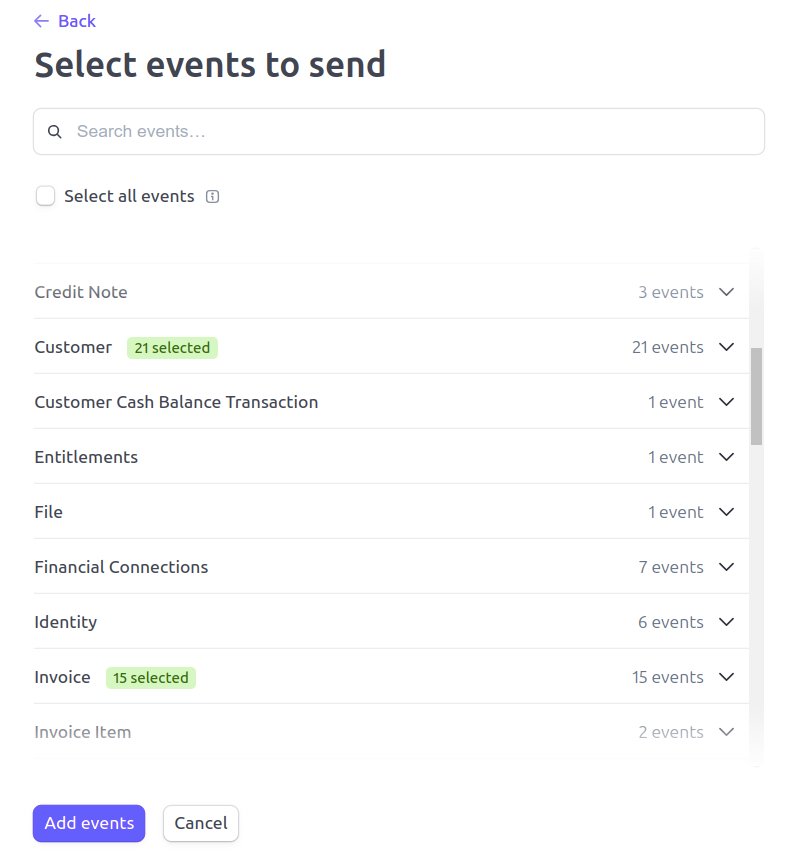Expand Customer Cash Balance Transaction group
Image resolution: width=790 pixels, height=867 pixels.
click(x=727, y=403)
